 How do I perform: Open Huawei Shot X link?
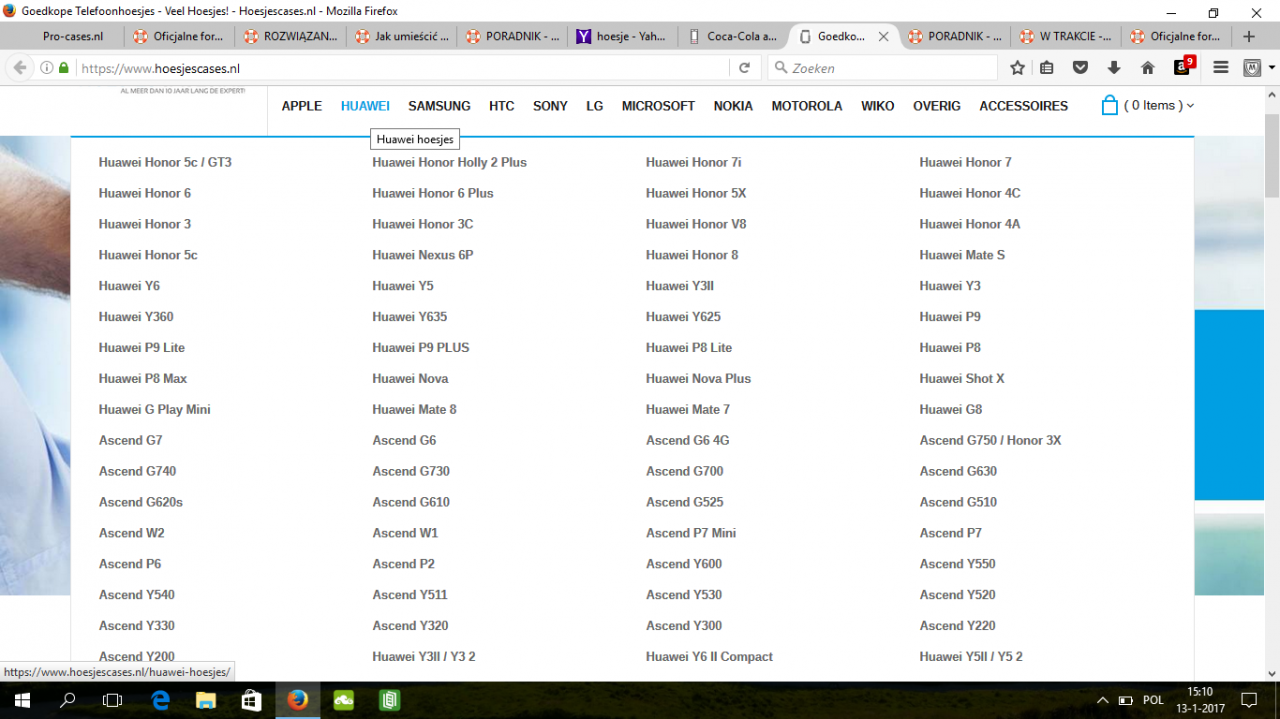pos(962,379)
